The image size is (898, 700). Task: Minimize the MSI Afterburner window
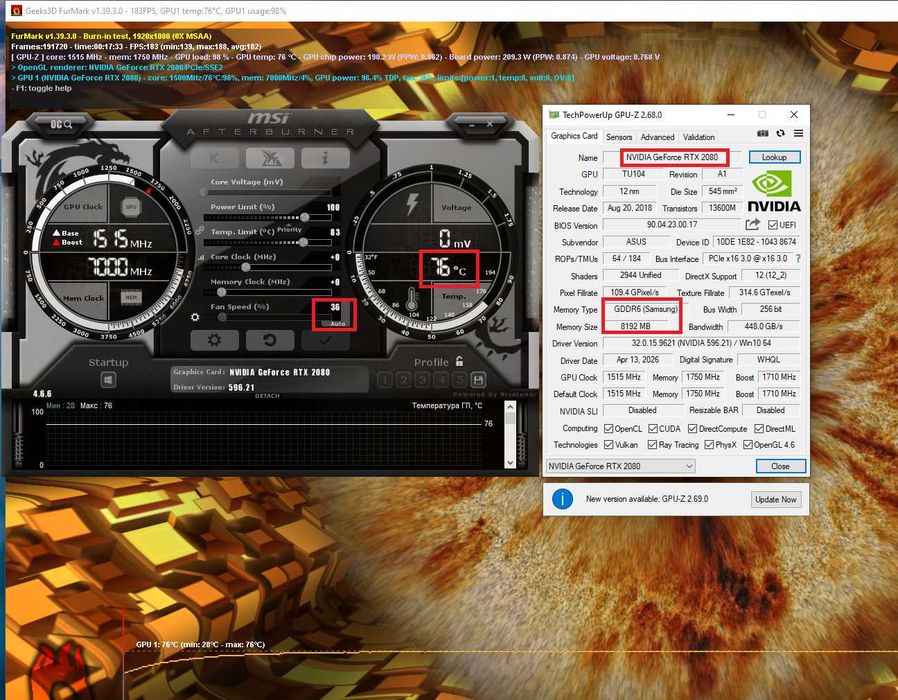coord(471,124)
